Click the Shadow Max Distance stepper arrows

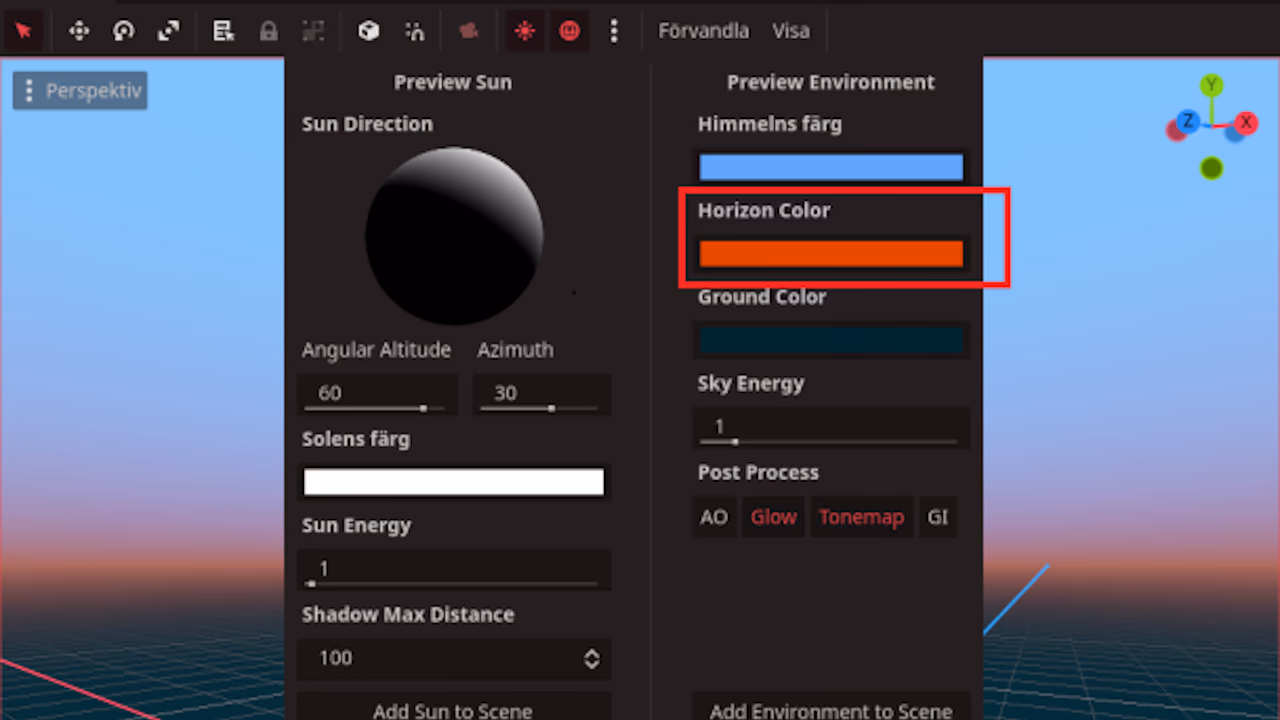[592, 658]
